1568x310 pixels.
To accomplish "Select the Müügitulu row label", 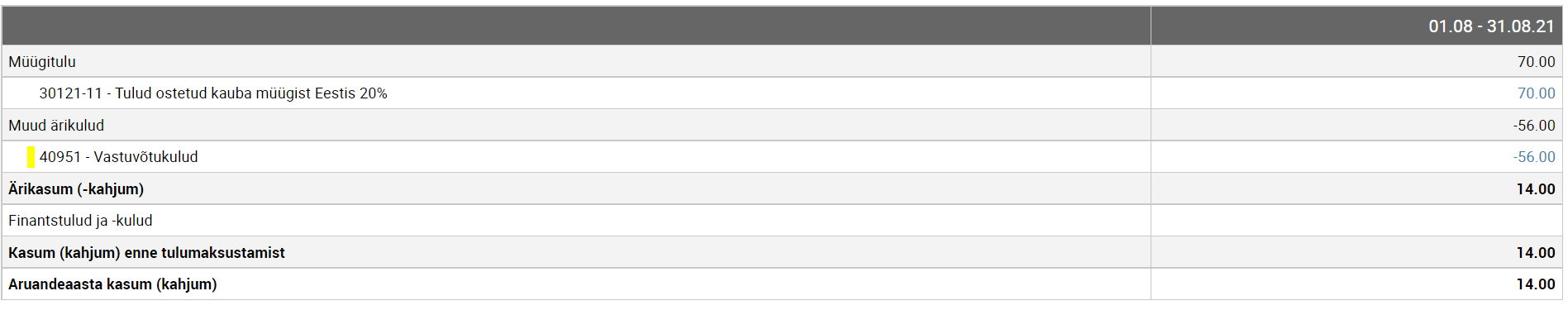I will [x=42, y=62].
